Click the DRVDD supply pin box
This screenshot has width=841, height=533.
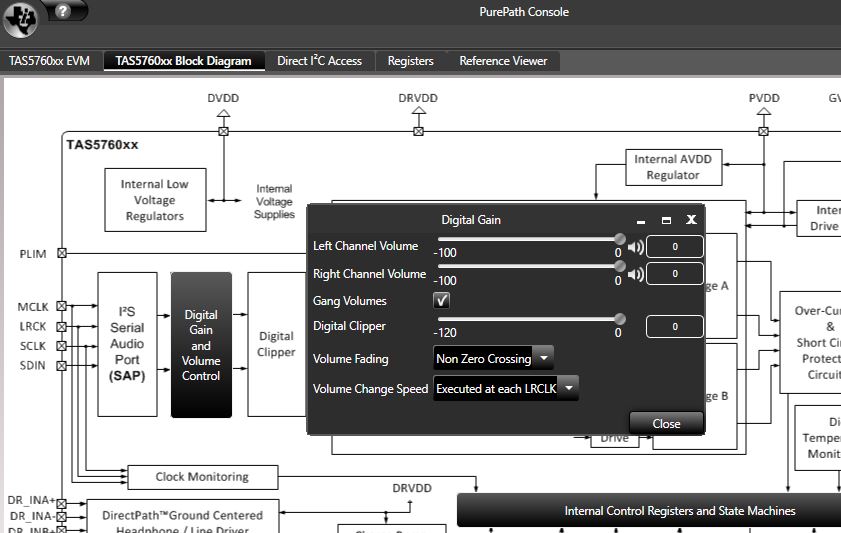click(418, 131)
